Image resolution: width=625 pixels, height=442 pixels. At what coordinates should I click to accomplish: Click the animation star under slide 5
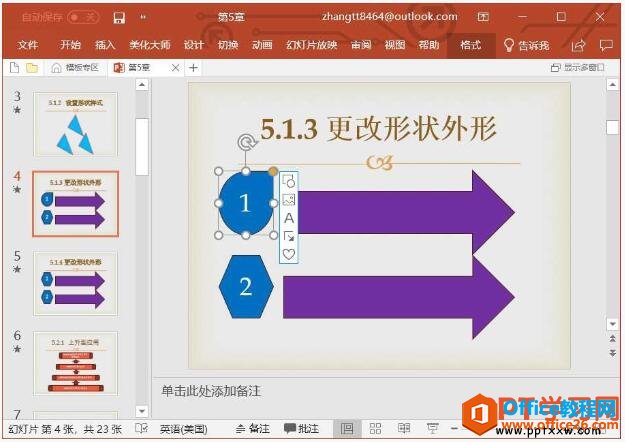click(x=17, y=269)
